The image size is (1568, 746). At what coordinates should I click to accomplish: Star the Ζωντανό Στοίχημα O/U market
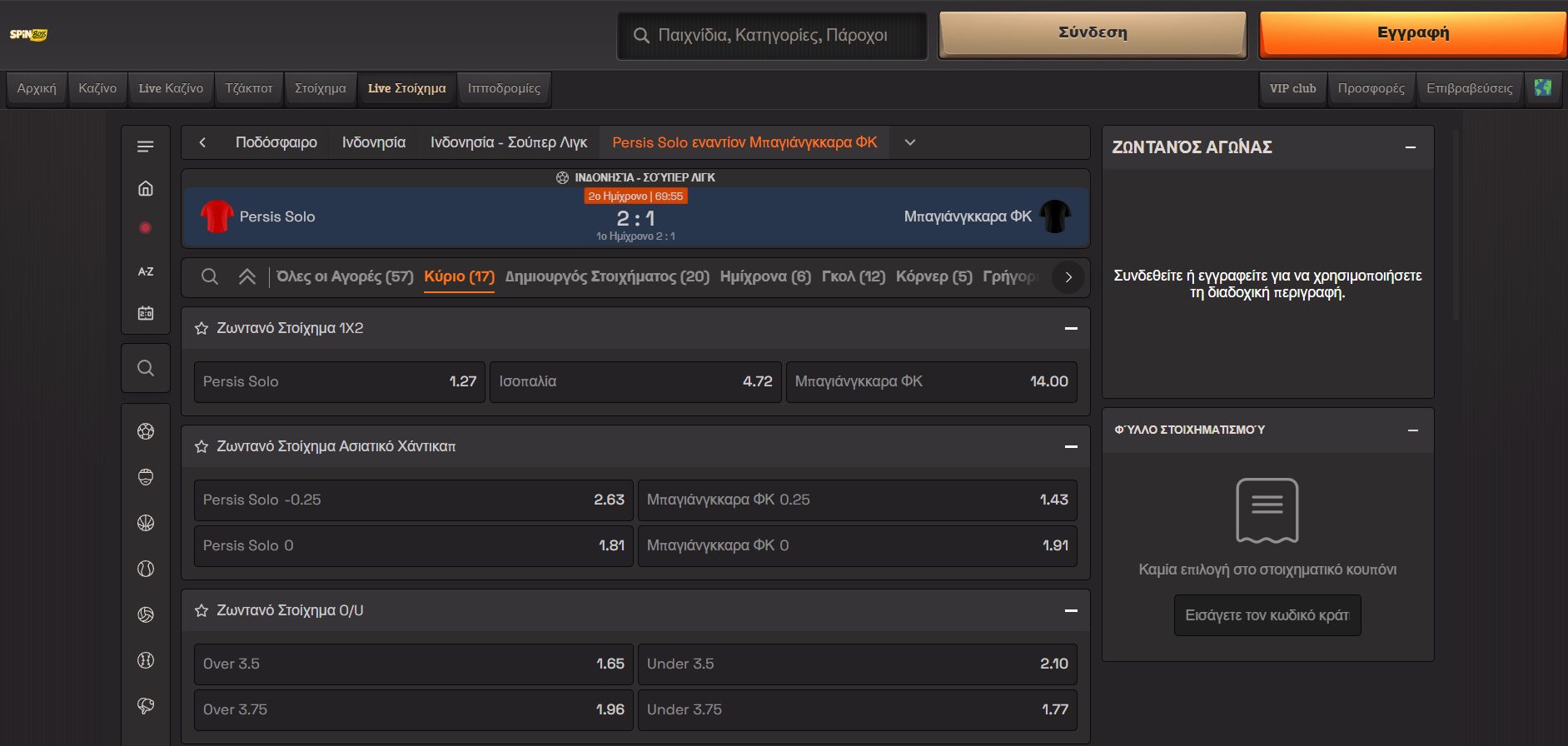(202, 610)
